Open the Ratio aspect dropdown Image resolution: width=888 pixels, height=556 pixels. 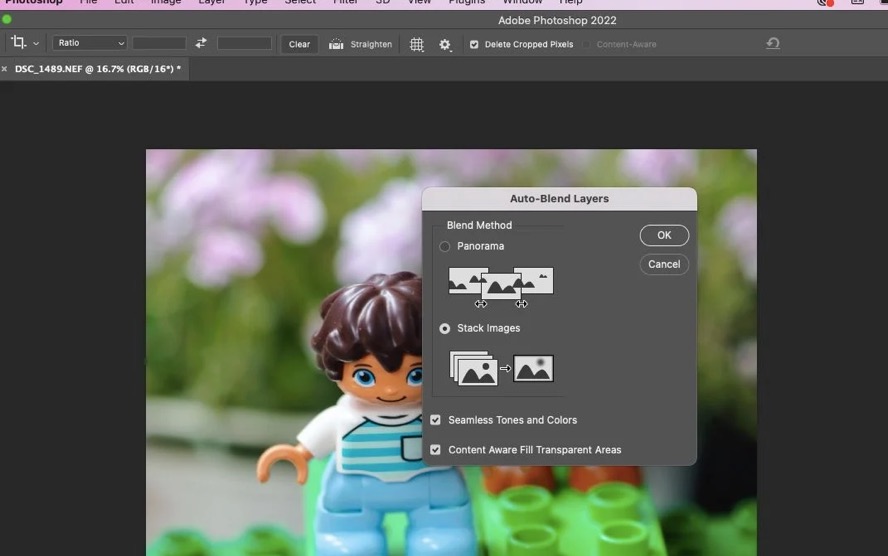[89, 43]
